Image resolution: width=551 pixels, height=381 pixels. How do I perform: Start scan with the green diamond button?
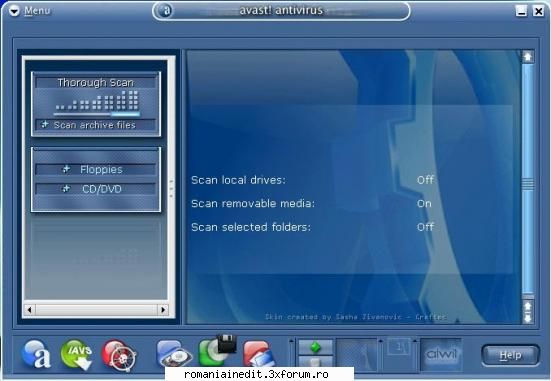point(315,347)
